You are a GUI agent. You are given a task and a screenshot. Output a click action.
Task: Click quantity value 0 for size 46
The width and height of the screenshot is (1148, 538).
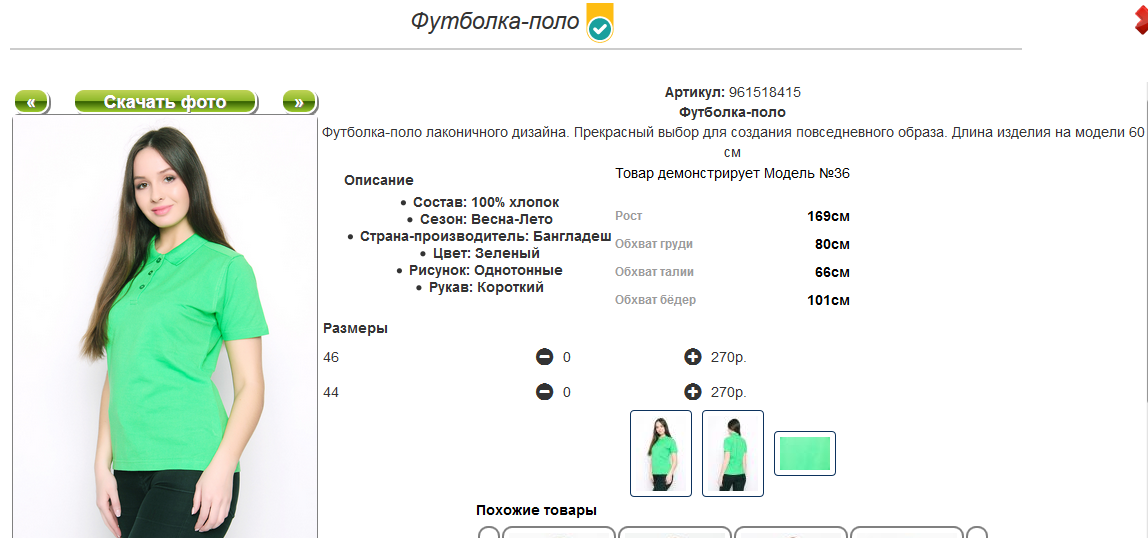[x=566, y=358]
